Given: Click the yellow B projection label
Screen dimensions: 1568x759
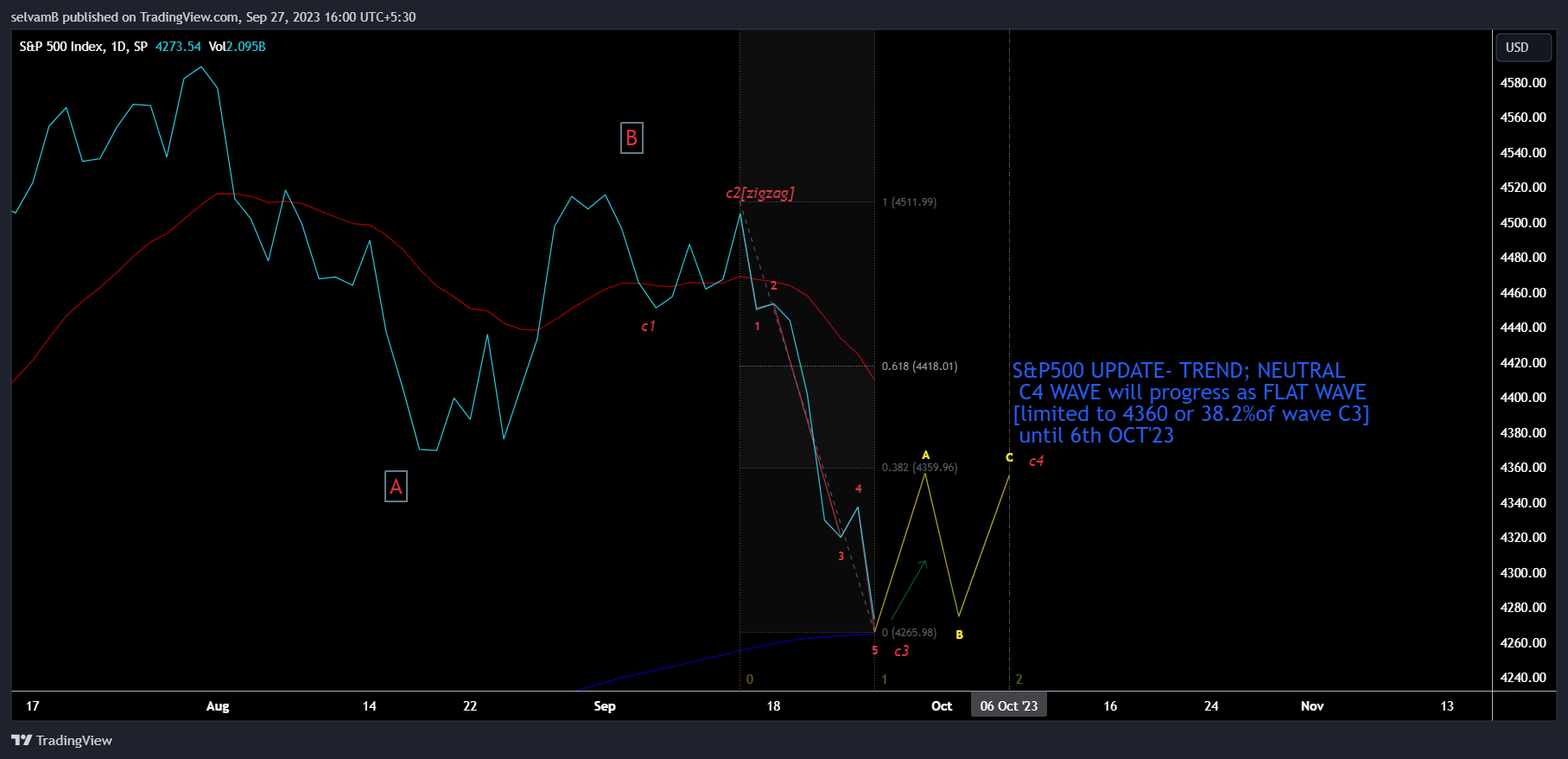Looking at the screenshot, I should (x=959, y=635).
